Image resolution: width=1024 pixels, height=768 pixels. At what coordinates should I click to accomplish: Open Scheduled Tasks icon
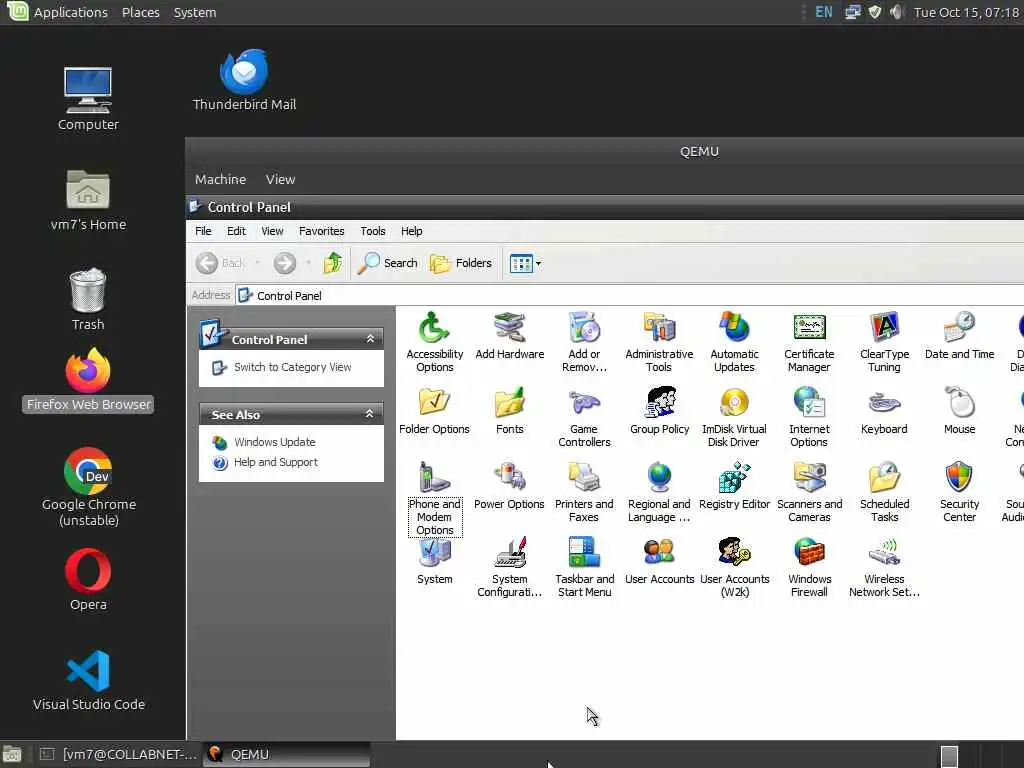884,492
